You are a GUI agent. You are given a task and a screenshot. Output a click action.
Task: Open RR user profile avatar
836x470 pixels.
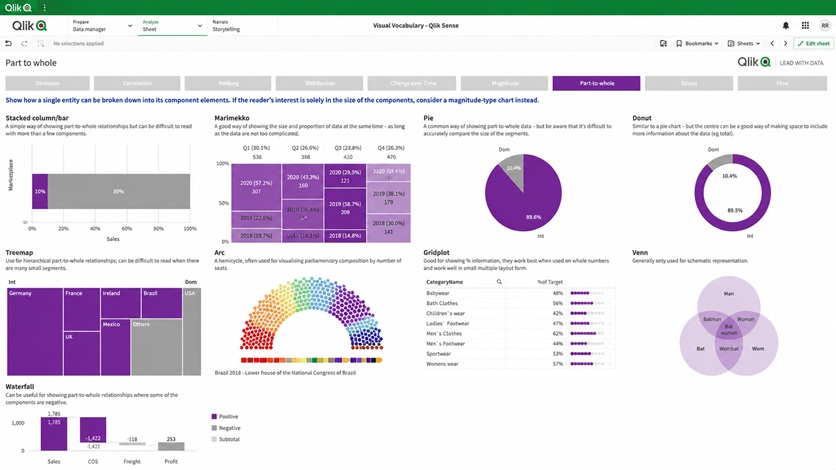pos(825,25)
